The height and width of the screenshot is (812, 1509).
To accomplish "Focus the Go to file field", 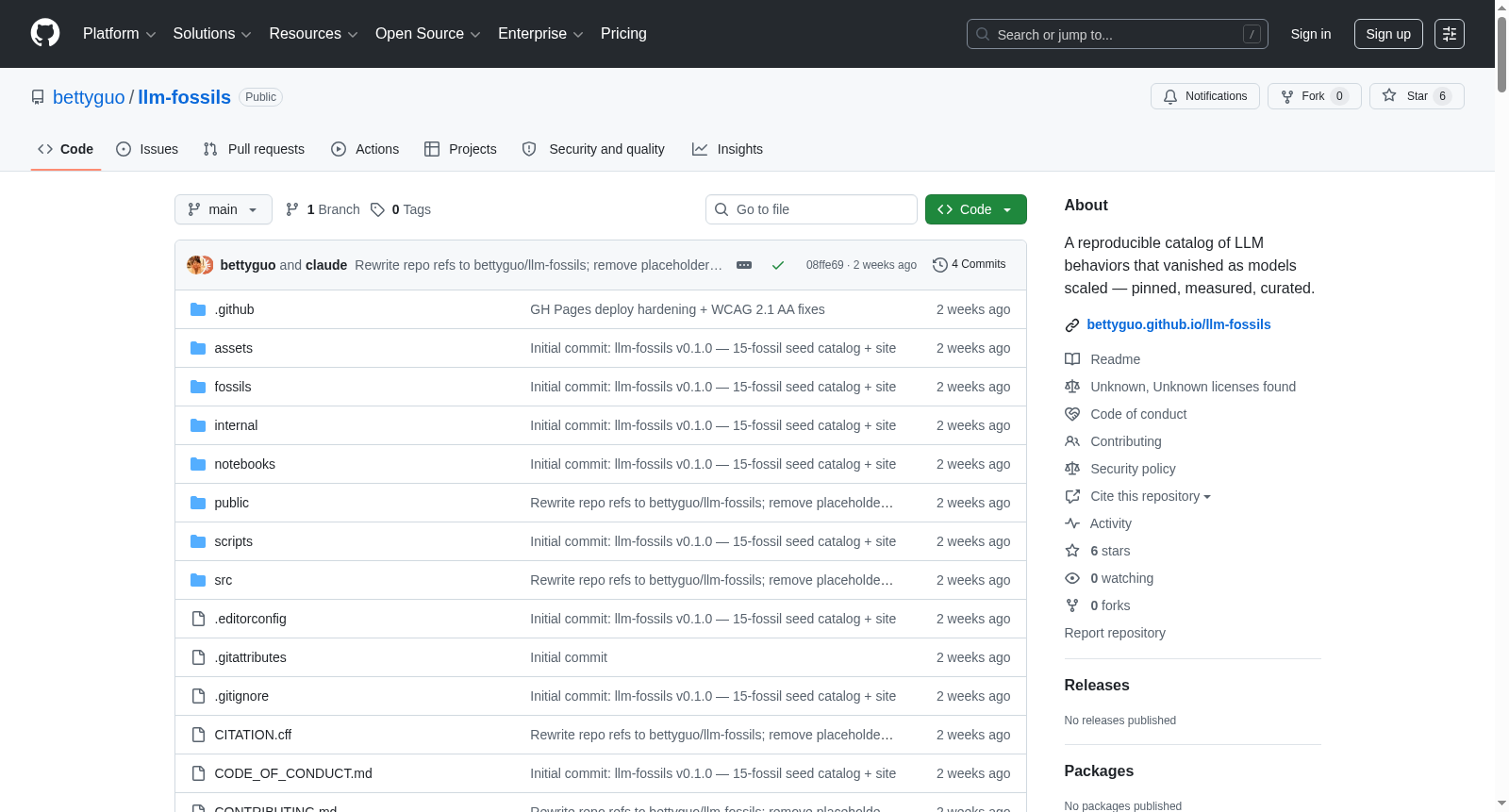I will coord(811,209).
